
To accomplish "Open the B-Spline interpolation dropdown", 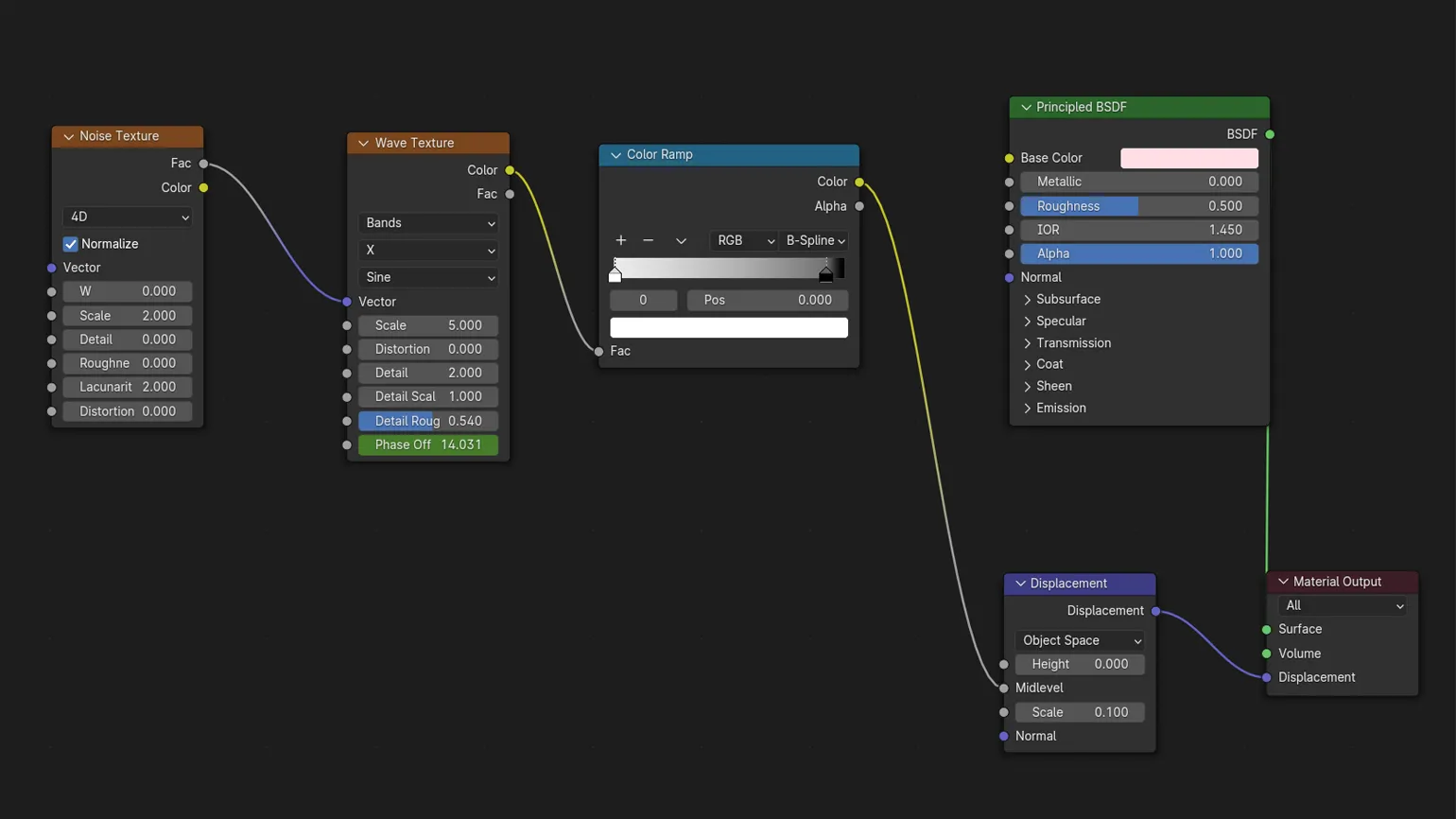I will (815, 240).
